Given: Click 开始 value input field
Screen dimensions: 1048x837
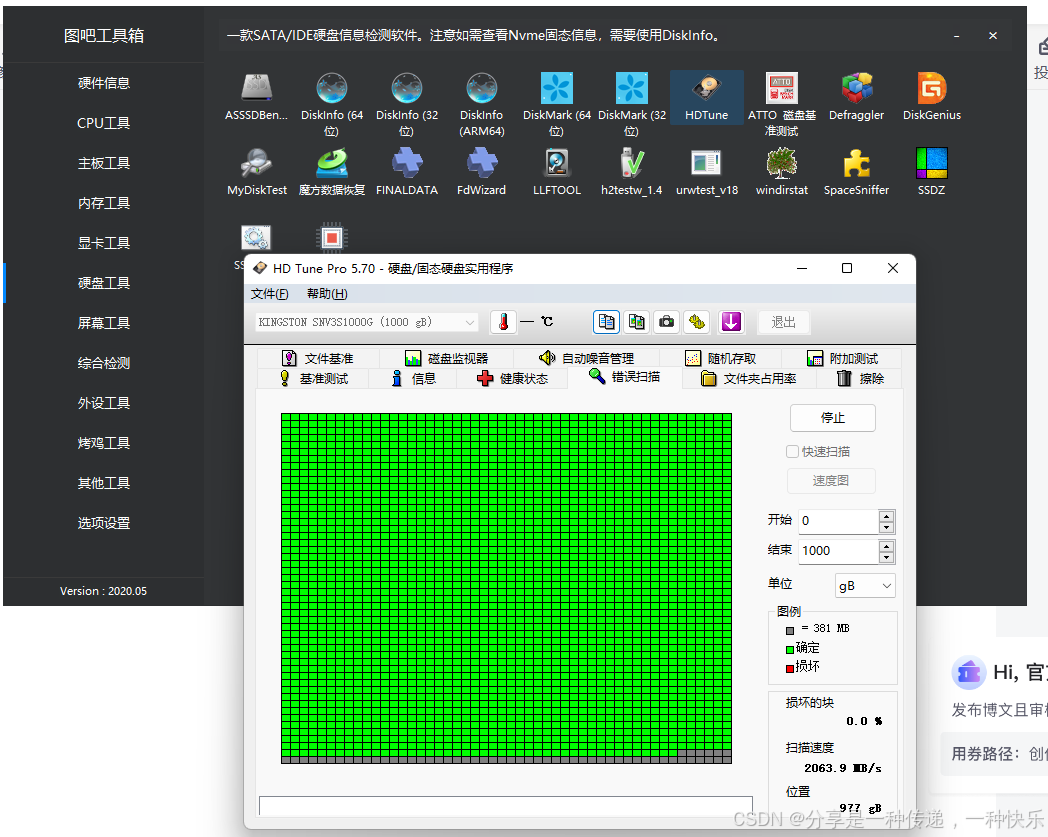Looking at the screenshot, I should tap(839, 521).
